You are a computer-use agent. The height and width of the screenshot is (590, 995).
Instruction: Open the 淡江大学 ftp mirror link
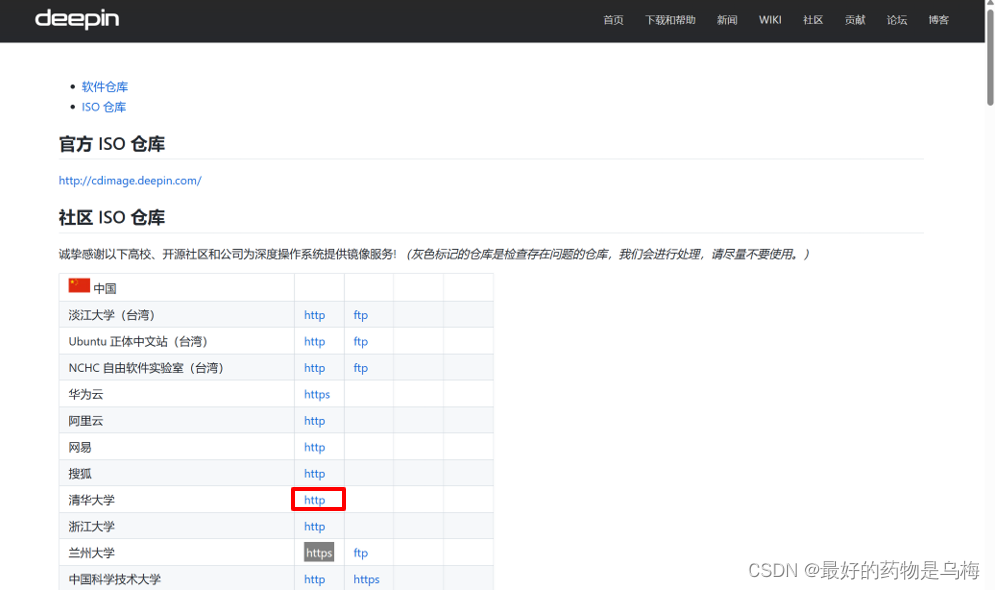[360, 314]
